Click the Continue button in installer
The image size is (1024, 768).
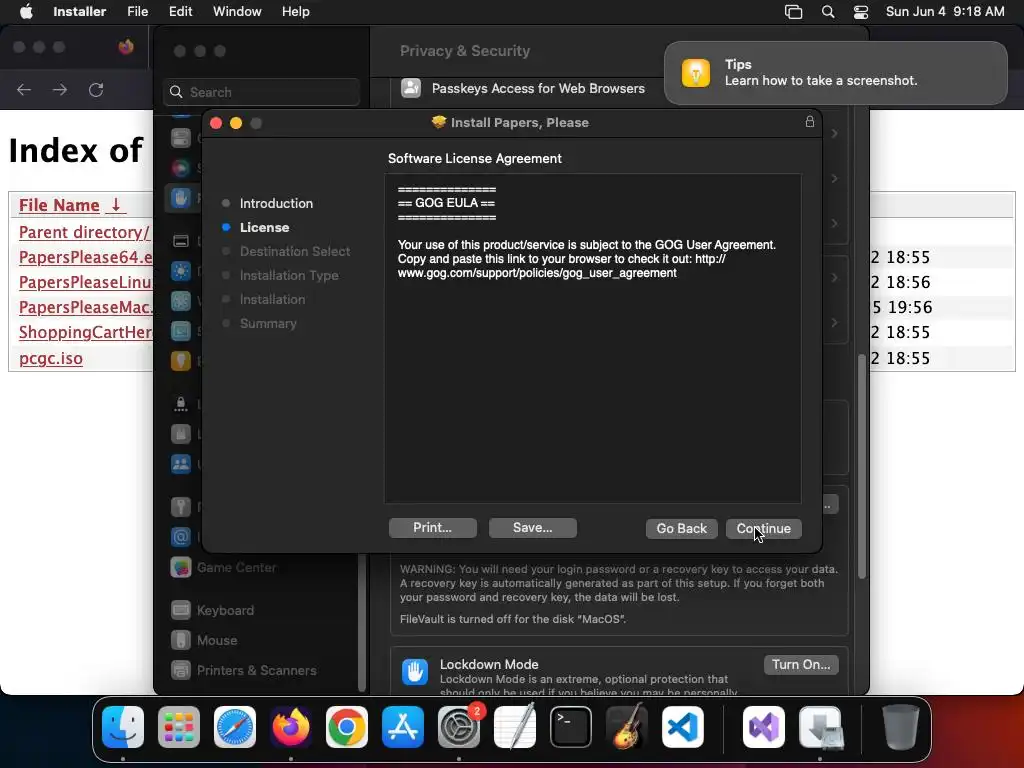click(763, 528)
